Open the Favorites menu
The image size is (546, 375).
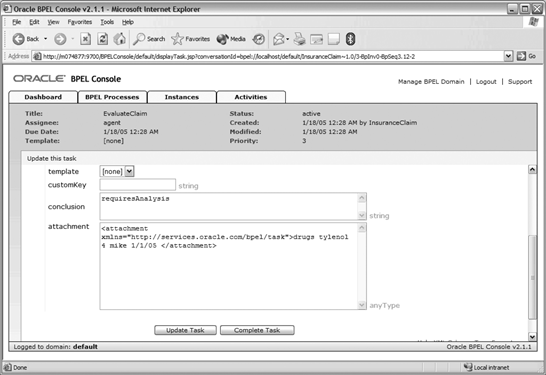pos(80,22)
